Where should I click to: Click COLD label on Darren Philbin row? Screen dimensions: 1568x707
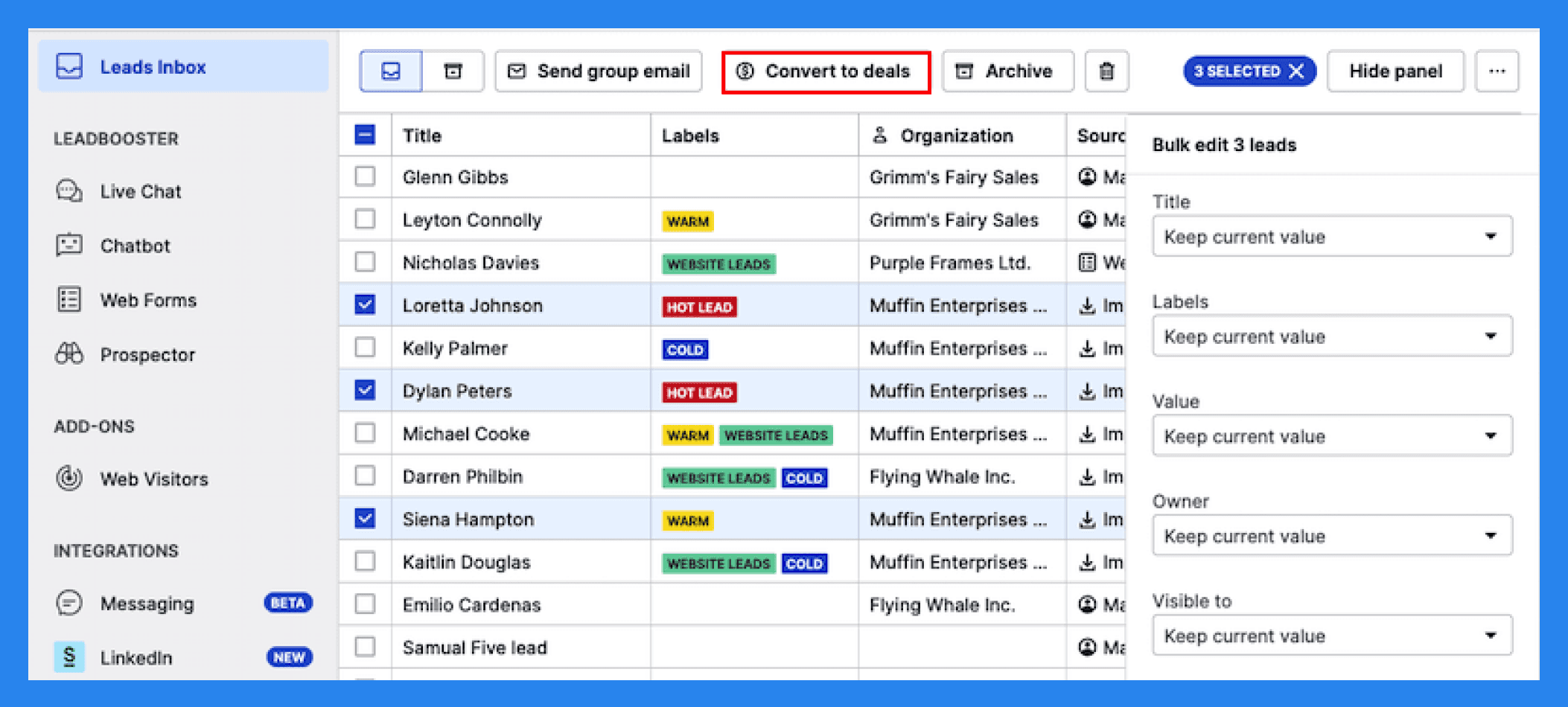tap(804, 478)
